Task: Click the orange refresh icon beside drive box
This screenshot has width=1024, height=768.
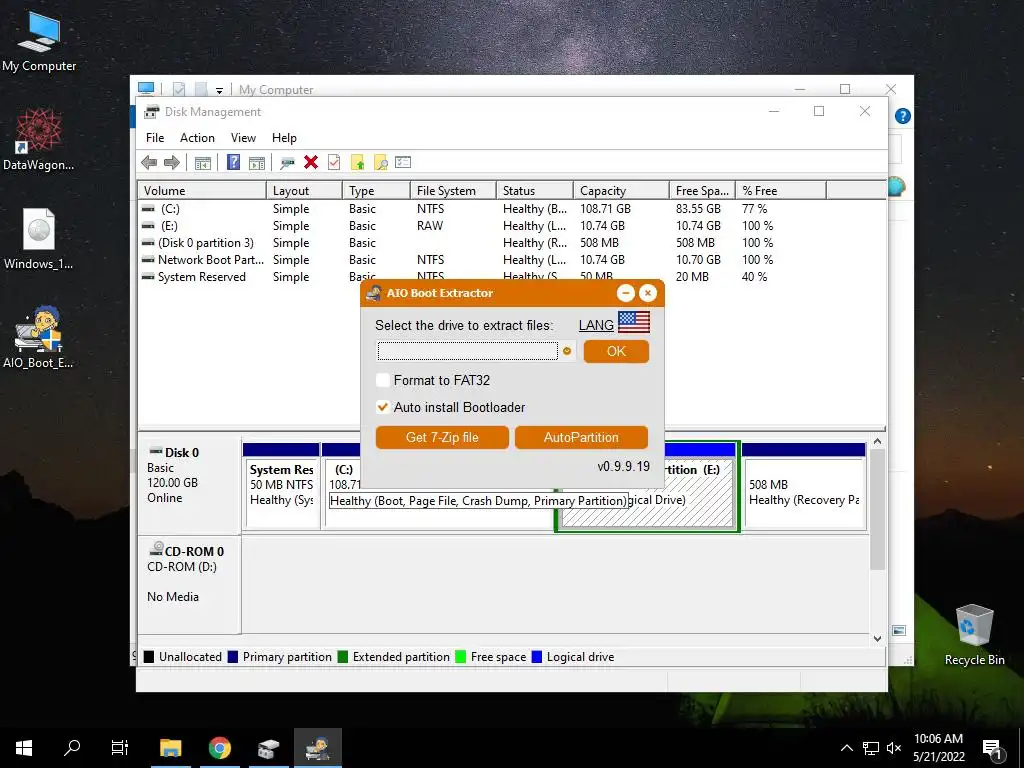Action: pos(567,351)
